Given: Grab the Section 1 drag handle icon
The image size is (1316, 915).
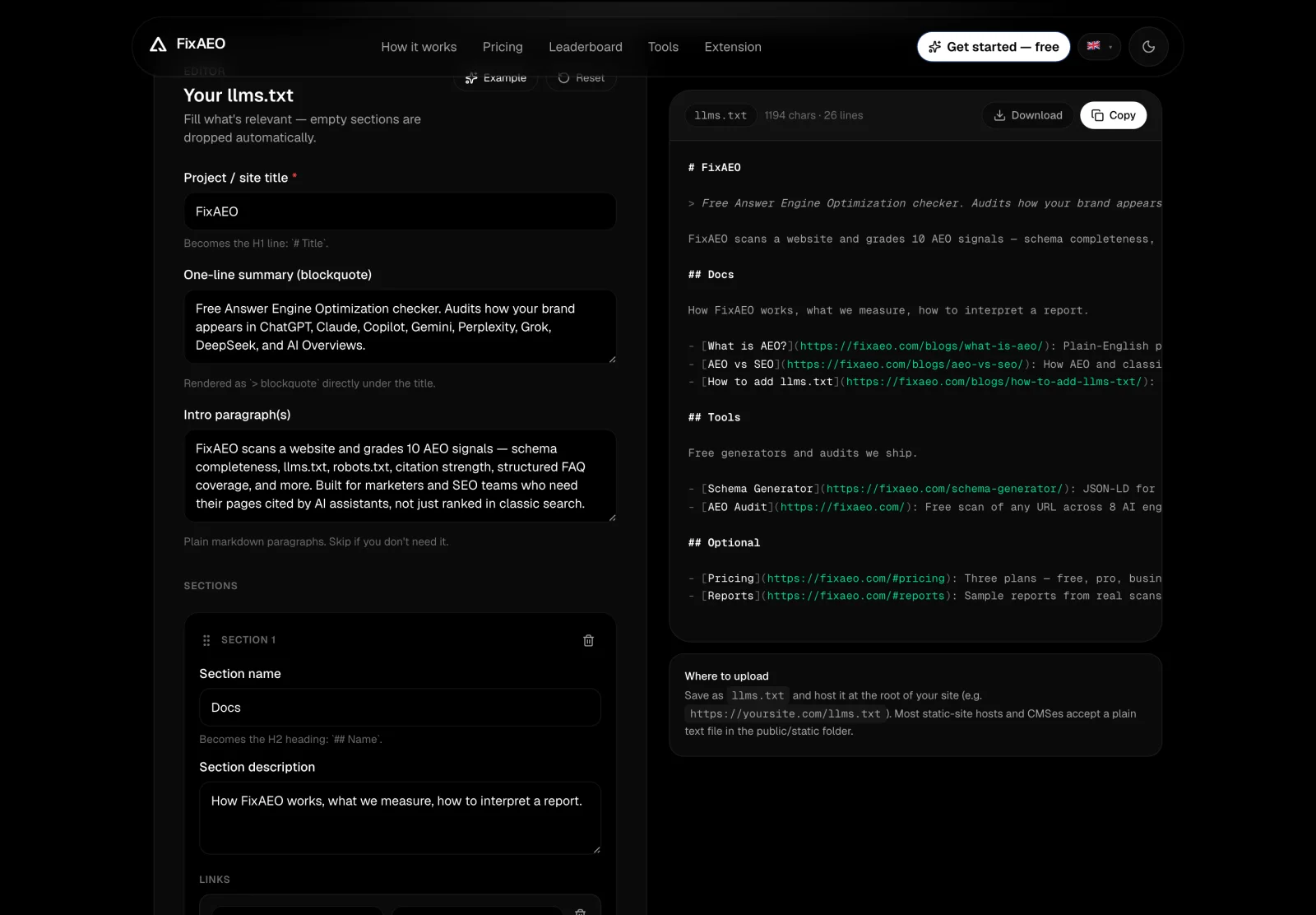Looking at the screenshot, I should click(x=206, y=640).
